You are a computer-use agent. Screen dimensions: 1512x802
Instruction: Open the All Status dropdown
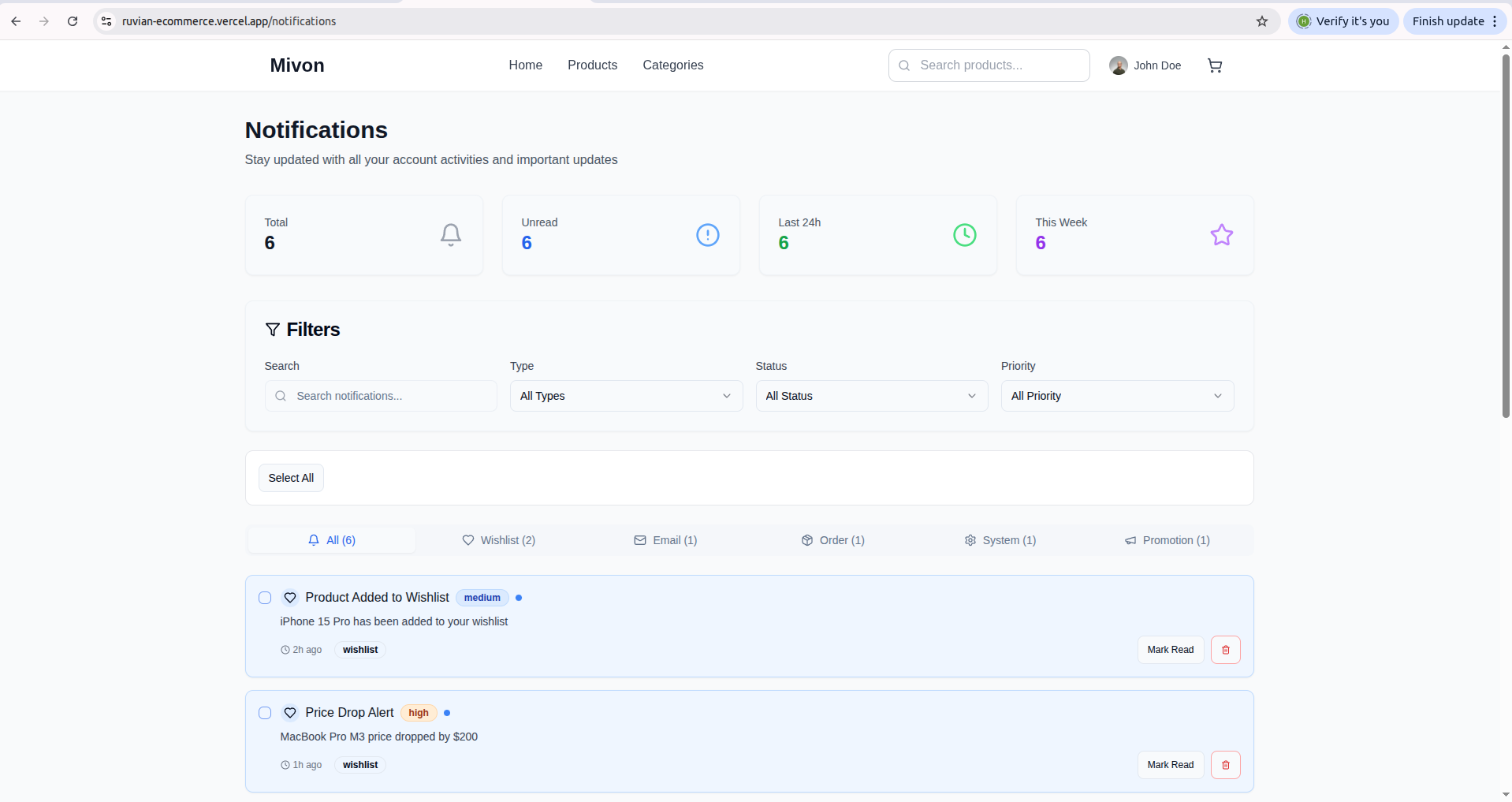coord(872,396)
